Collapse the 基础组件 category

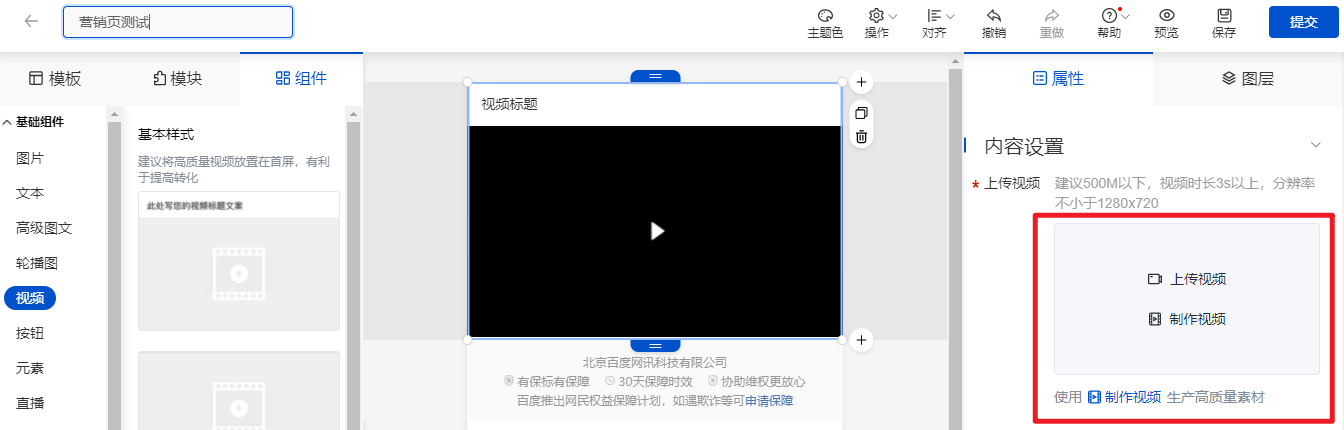pos(8,122)
